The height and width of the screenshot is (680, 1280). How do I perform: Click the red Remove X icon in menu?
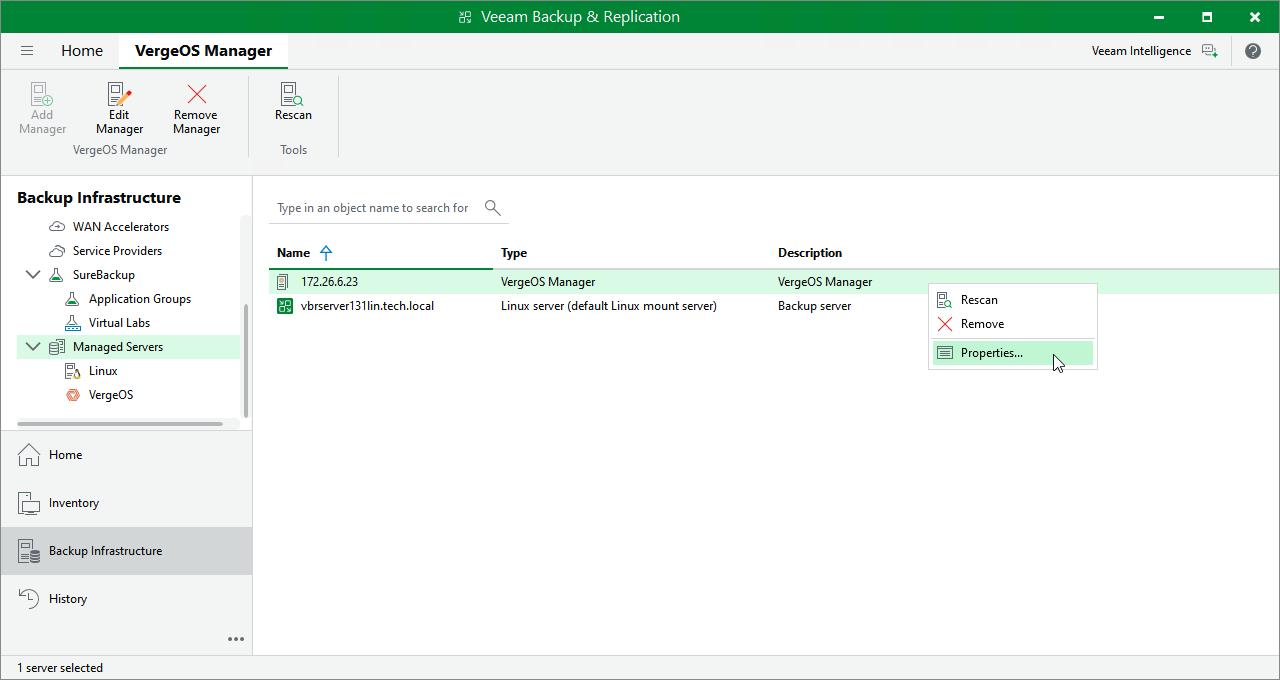pos(944,324)
